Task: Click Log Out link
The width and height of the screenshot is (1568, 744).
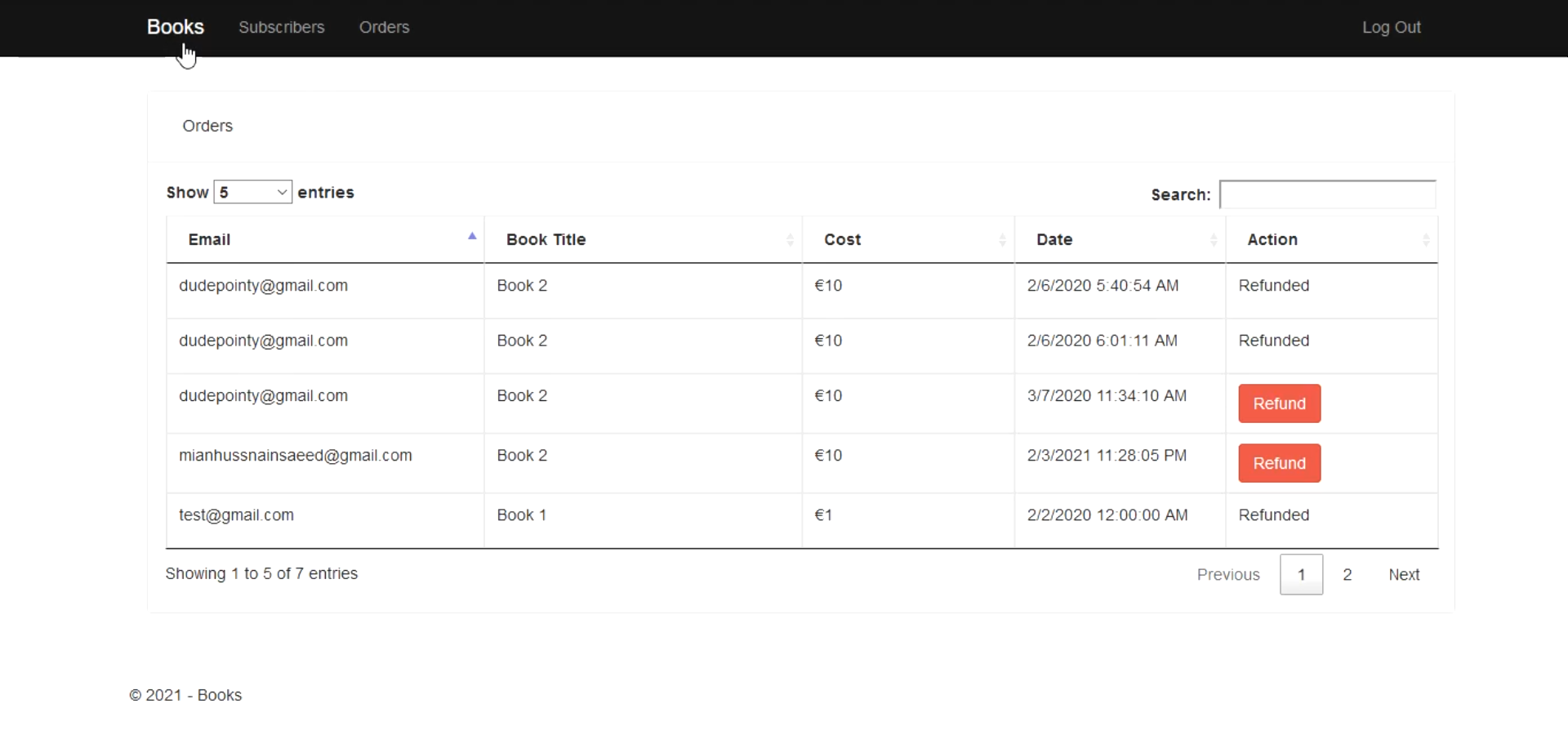Action: click(x=1391, y=27)
